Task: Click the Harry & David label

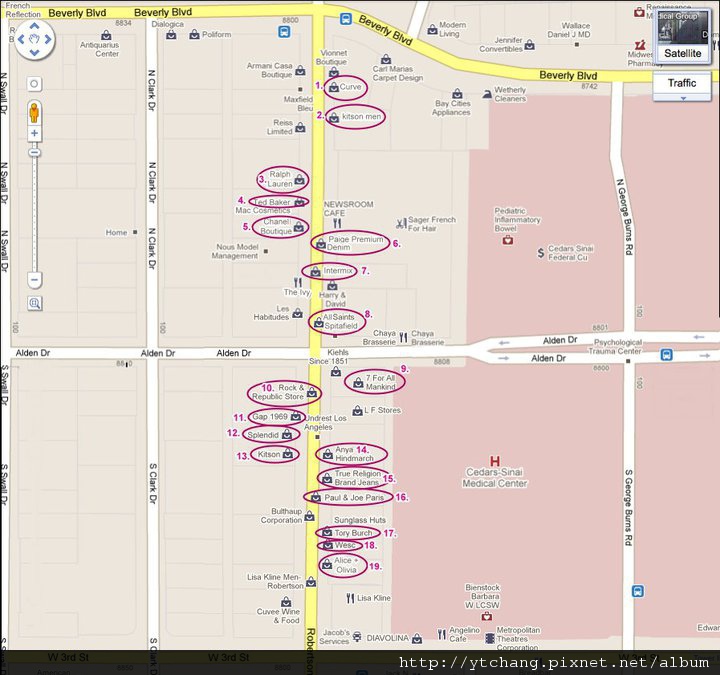Action: coord(333,299)
